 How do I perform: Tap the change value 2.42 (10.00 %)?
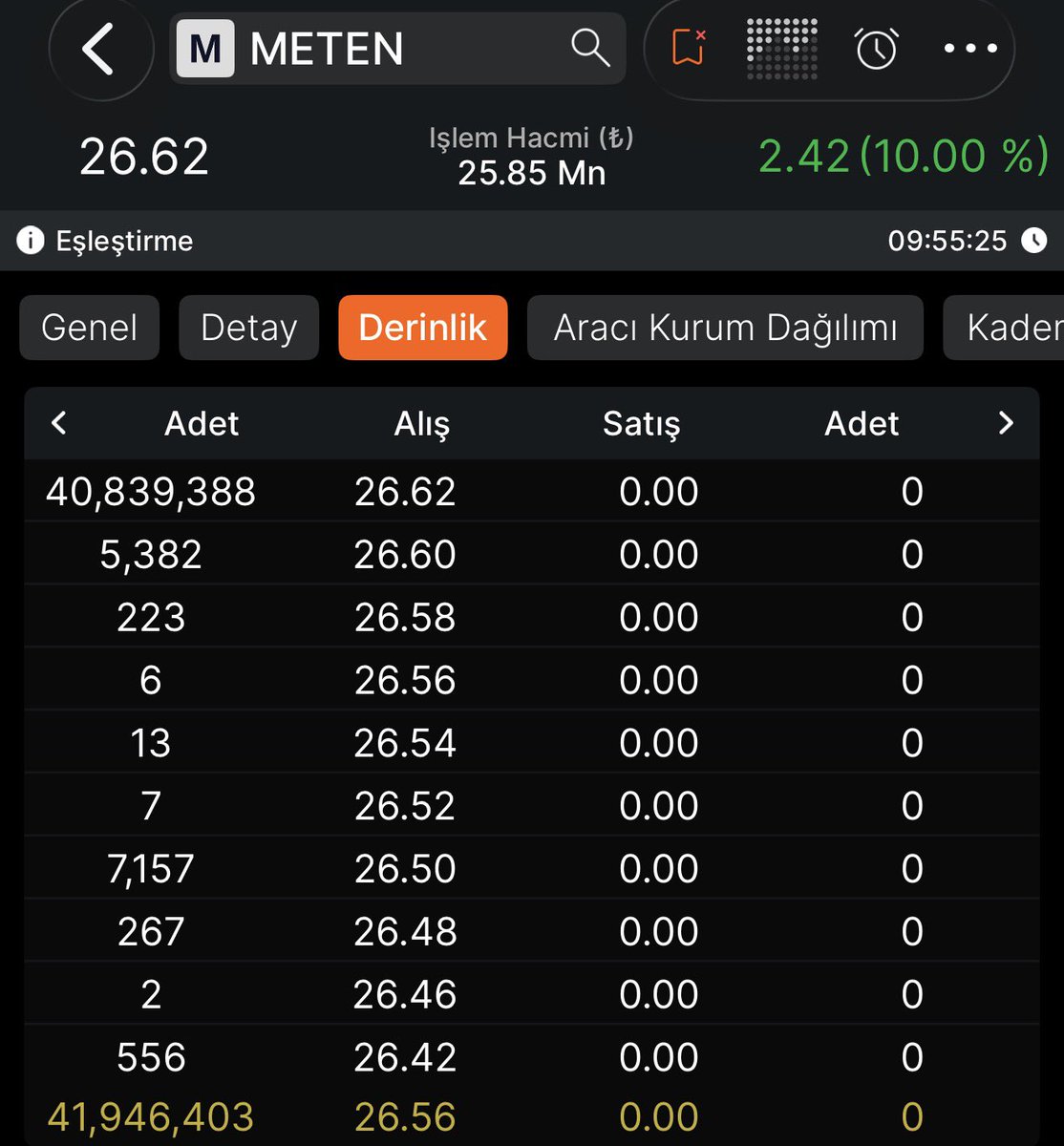coord(904,156)
